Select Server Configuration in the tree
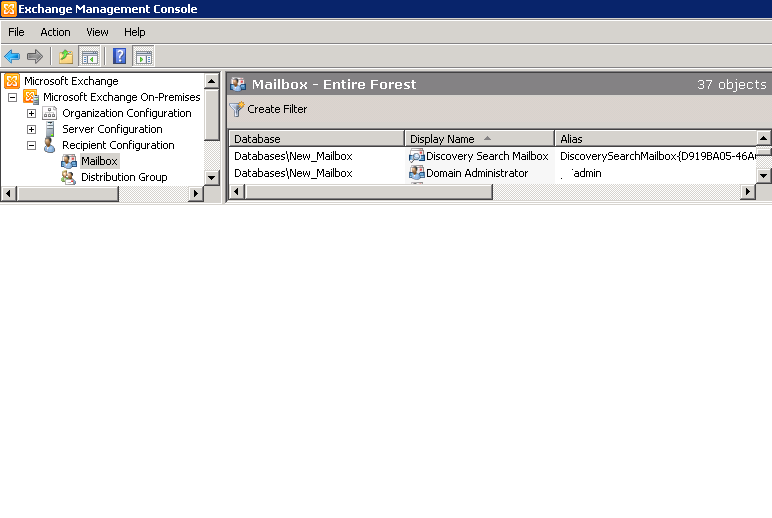 112,129
